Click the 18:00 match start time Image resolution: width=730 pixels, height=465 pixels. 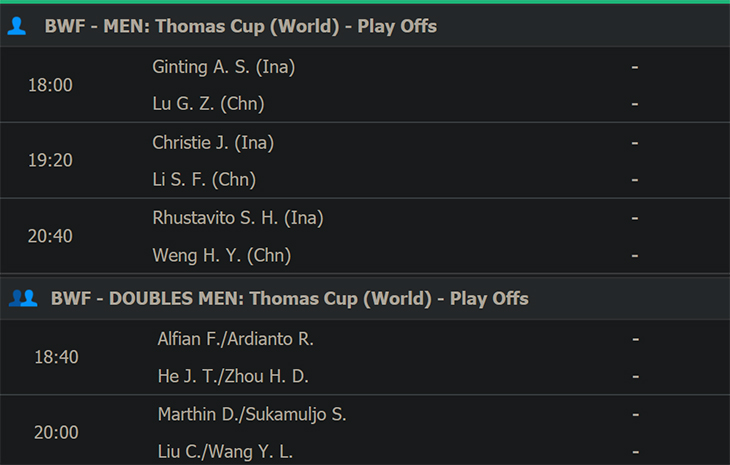pyautogui.click(x=50, y=85)
